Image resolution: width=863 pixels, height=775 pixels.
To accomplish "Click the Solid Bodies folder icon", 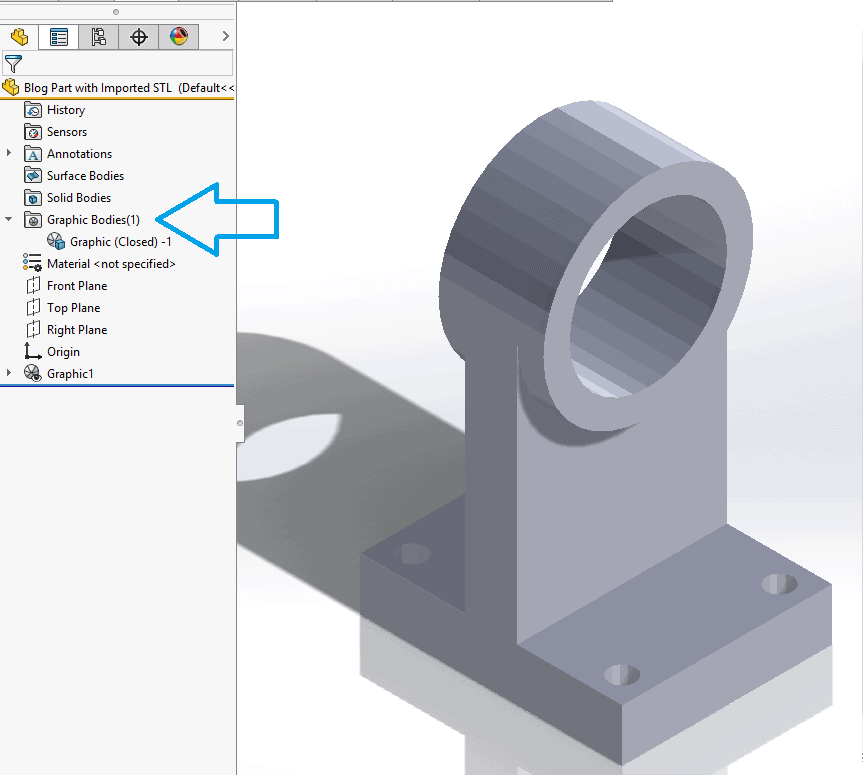I will tap(32, 198).
